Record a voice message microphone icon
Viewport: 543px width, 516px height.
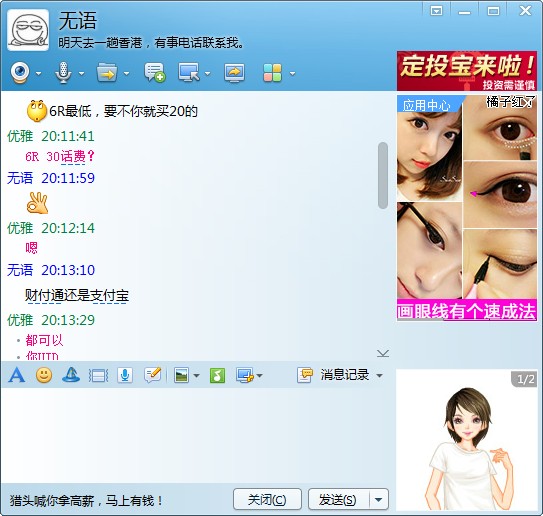pyautogui.click(x=125, y=375)
